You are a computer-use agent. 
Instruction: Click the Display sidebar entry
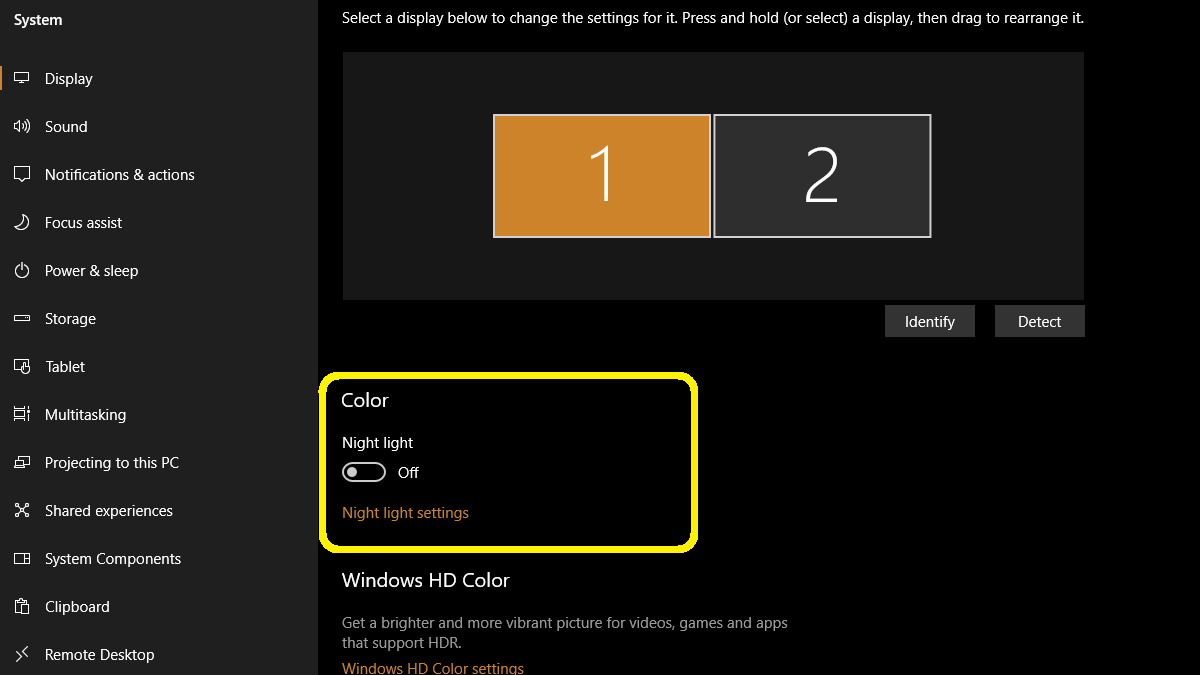tap(68, 78)
